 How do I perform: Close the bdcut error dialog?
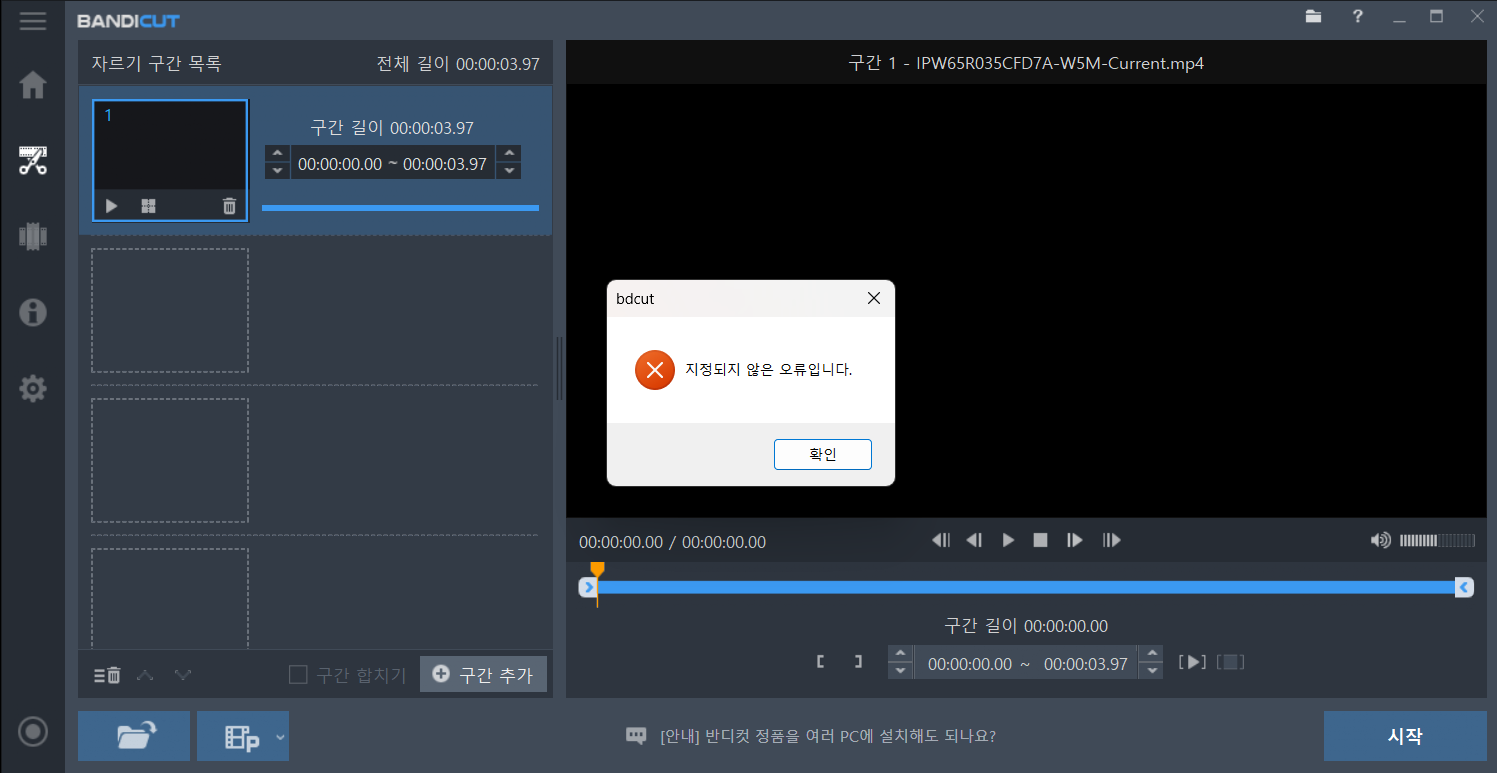[873, 298]
